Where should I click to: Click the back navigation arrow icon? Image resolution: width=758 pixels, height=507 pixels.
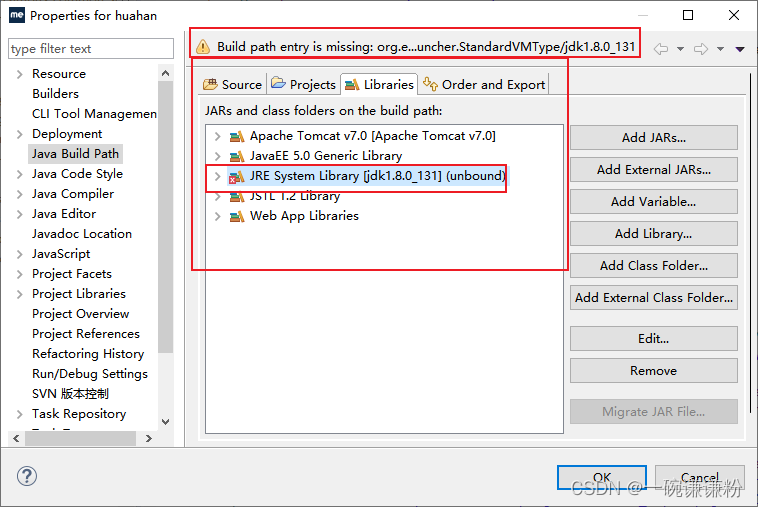[661, 49]
